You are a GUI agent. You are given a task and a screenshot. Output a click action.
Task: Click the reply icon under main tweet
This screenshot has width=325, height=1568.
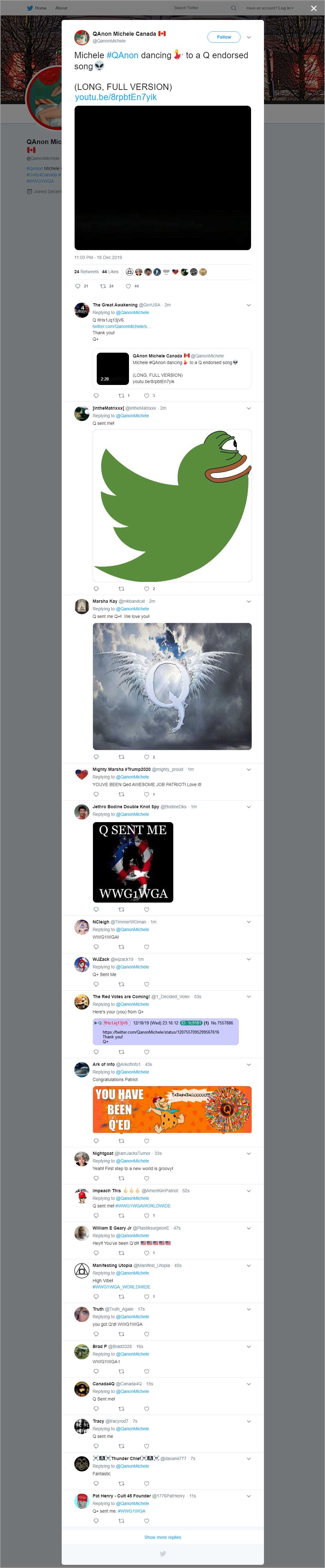pos(77,286)
